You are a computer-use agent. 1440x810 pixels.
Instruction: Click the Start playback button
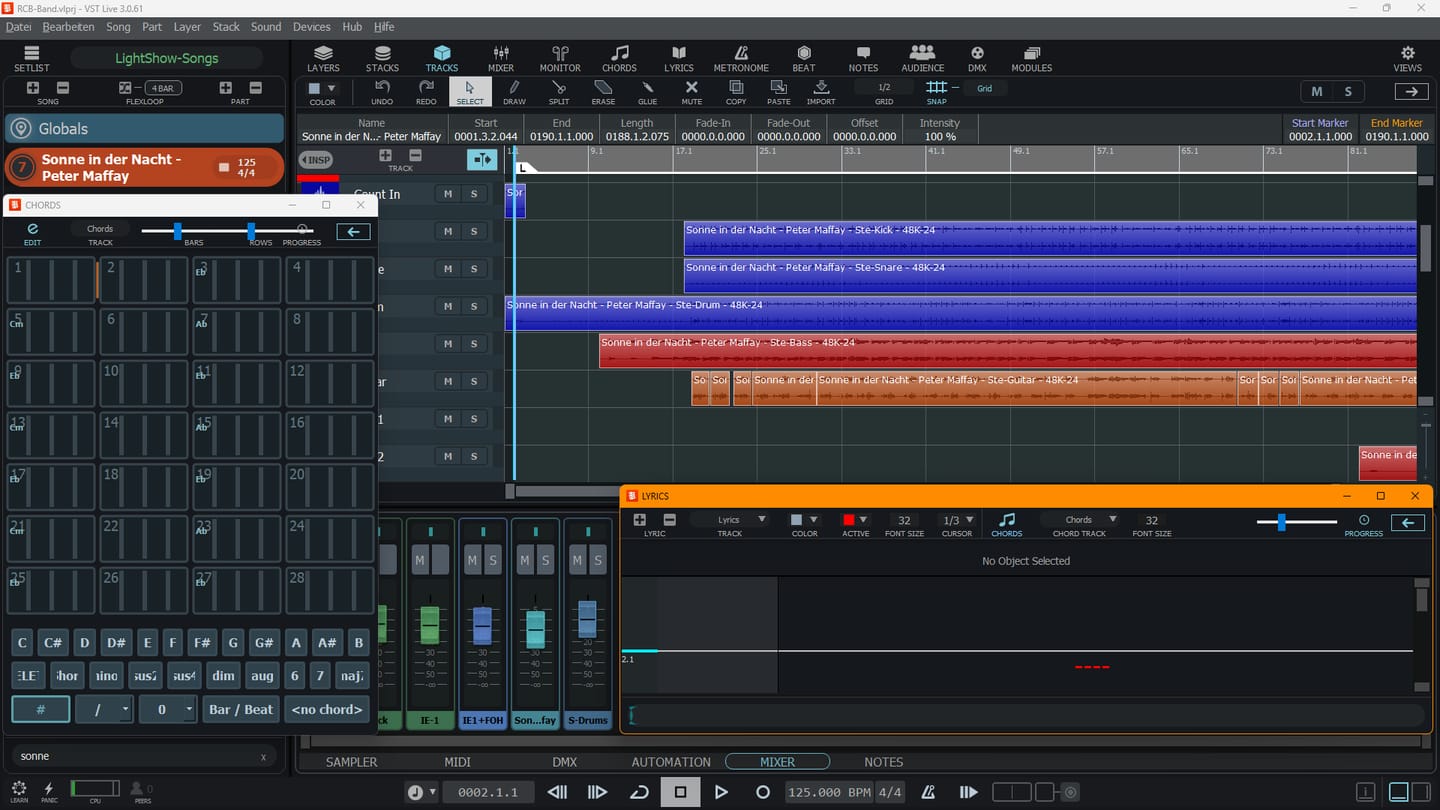[721, 792]
